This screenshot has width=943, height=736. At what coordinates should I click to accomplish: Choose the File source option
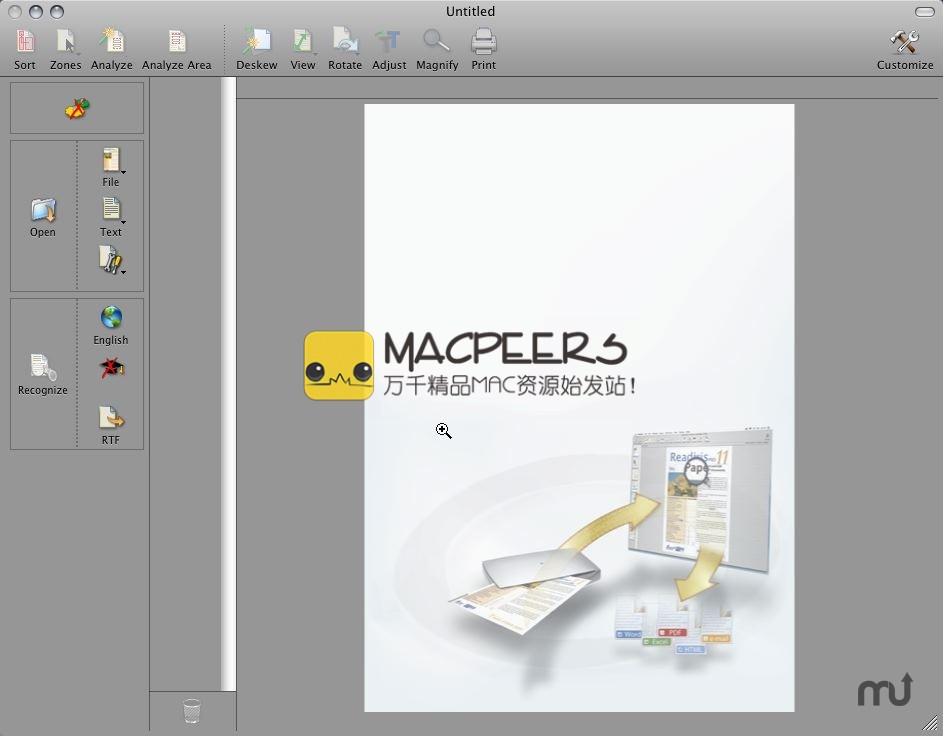pos(111,165)
